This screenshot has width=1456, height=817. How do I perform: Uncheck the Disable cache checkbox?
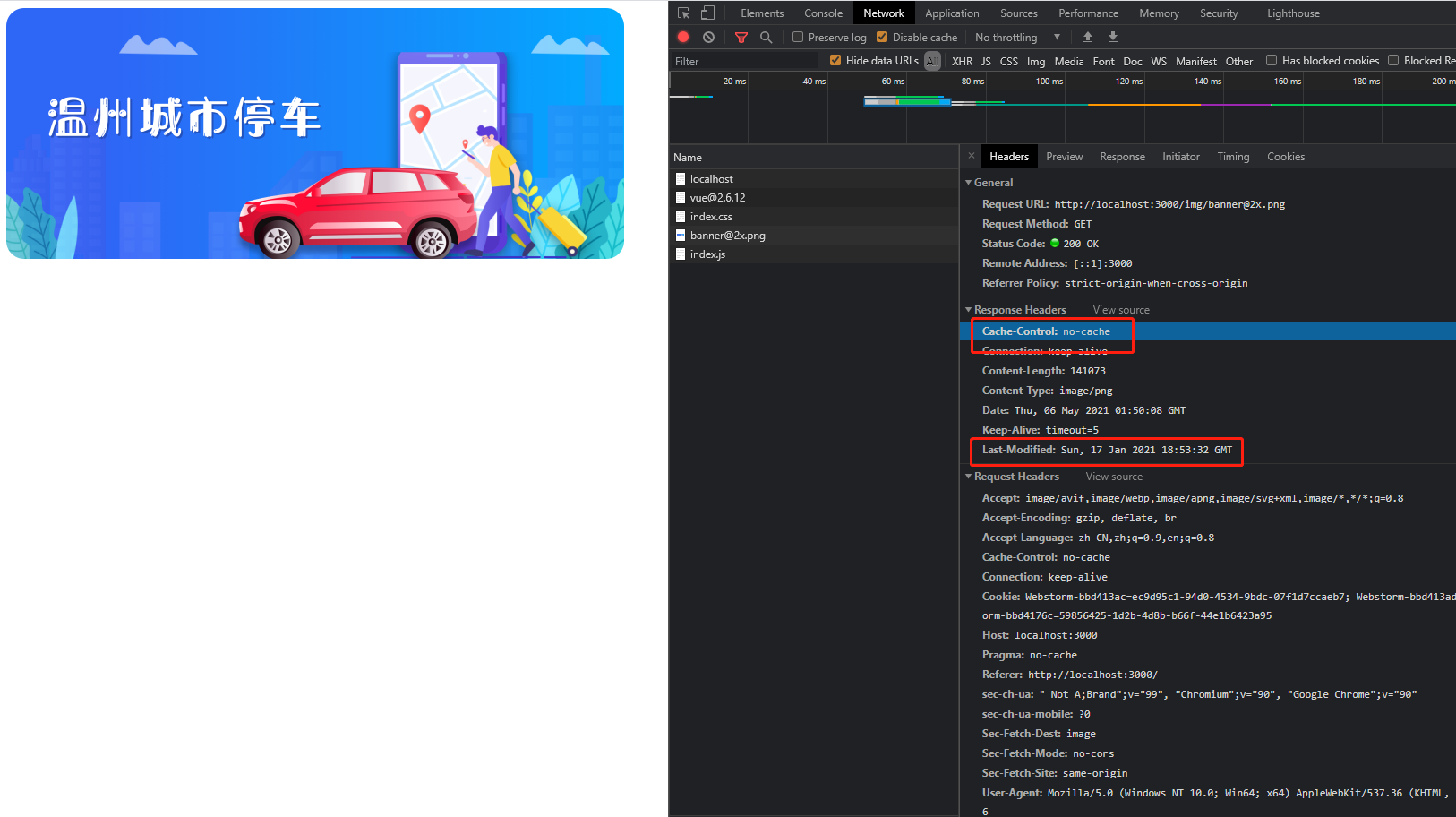(x=882, y=37)
